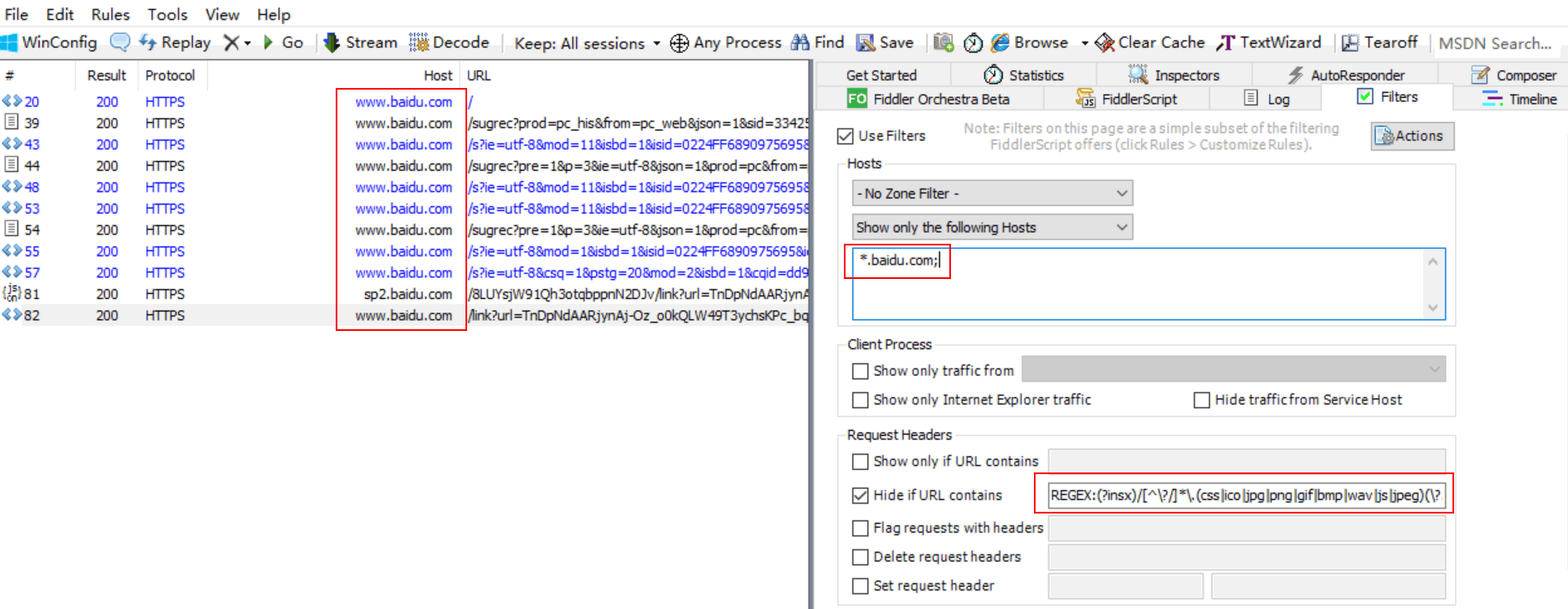Enable Set request header checkbox
This screenshot has width=1568, height=609.
pos(860,586)
